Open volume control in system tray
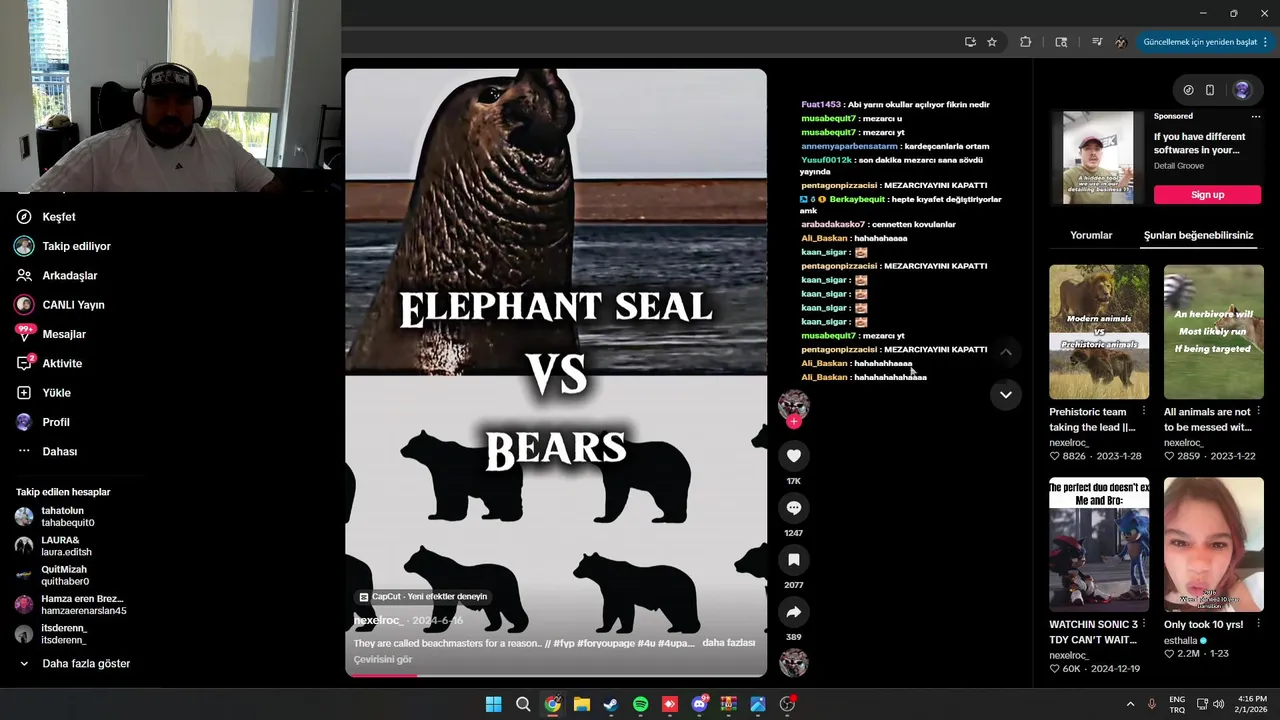 1218,704
